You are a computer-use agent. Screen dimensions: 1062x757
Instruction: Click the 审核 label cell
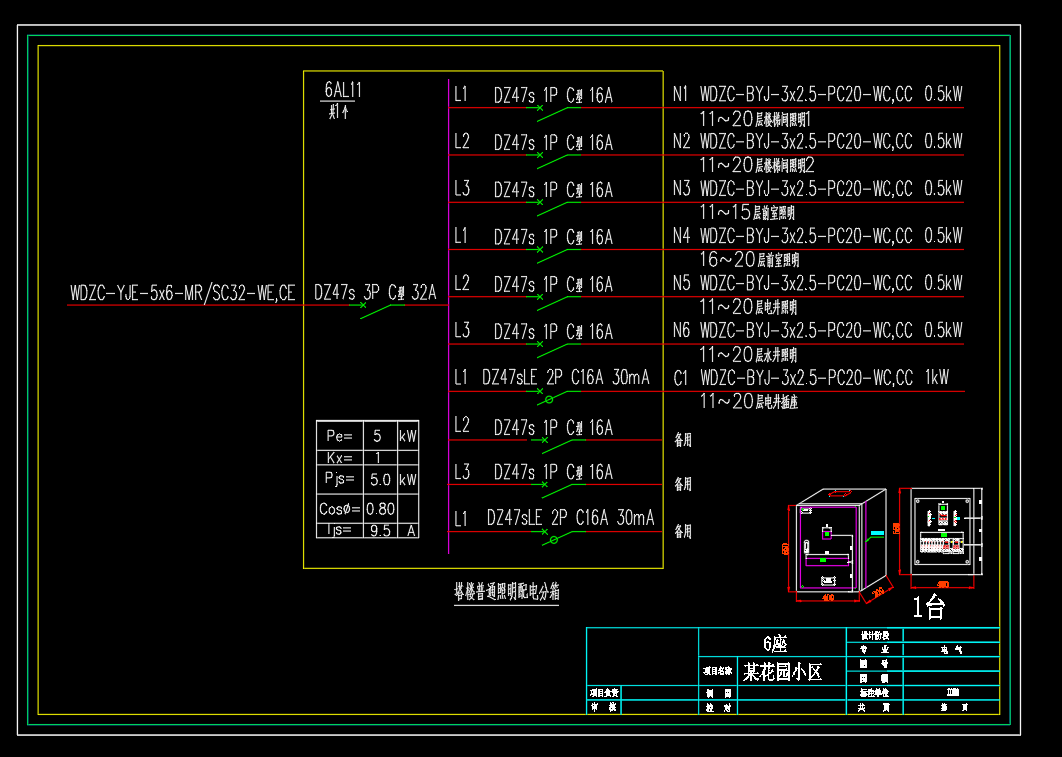point(604,707)
